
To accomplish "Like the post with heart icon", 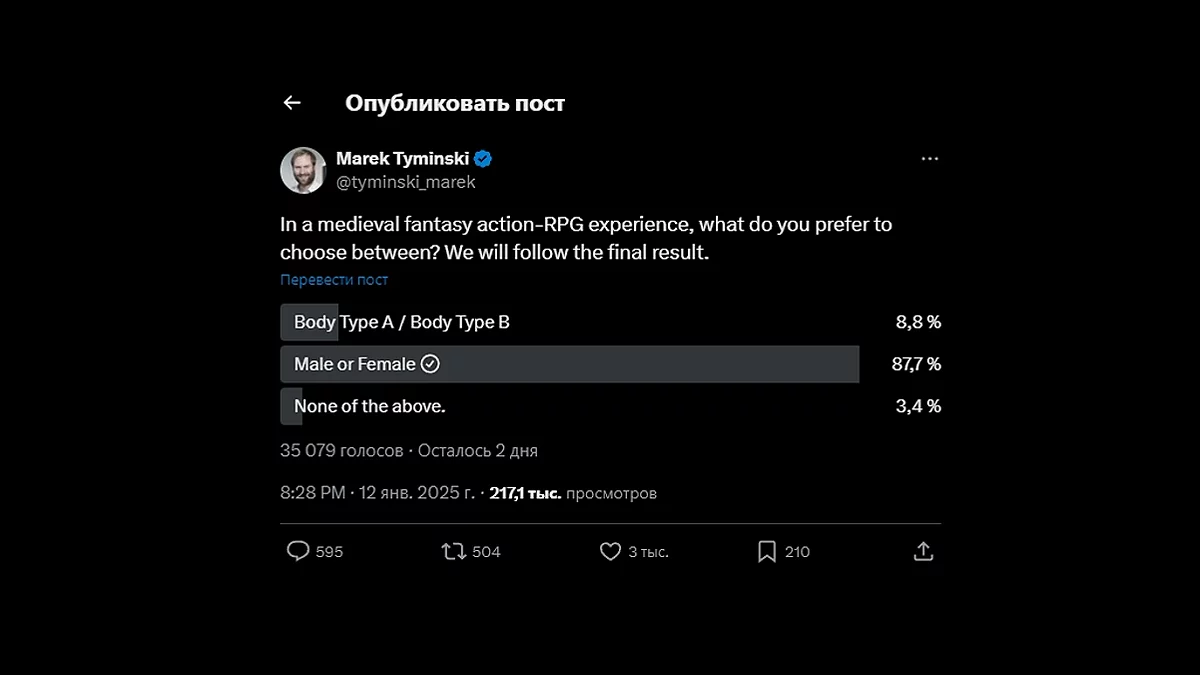I will click(x=610, y=551).
